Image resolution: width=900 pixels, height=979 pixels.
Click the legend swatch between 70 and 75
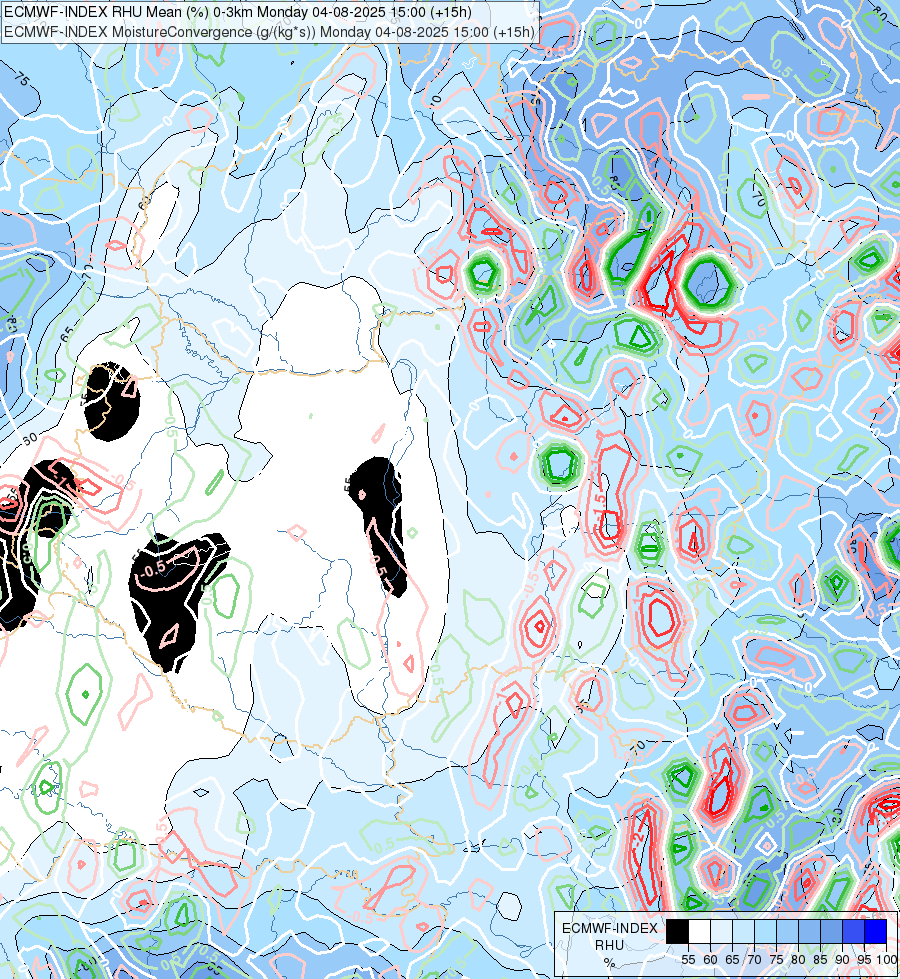click(x=766, y=931)
